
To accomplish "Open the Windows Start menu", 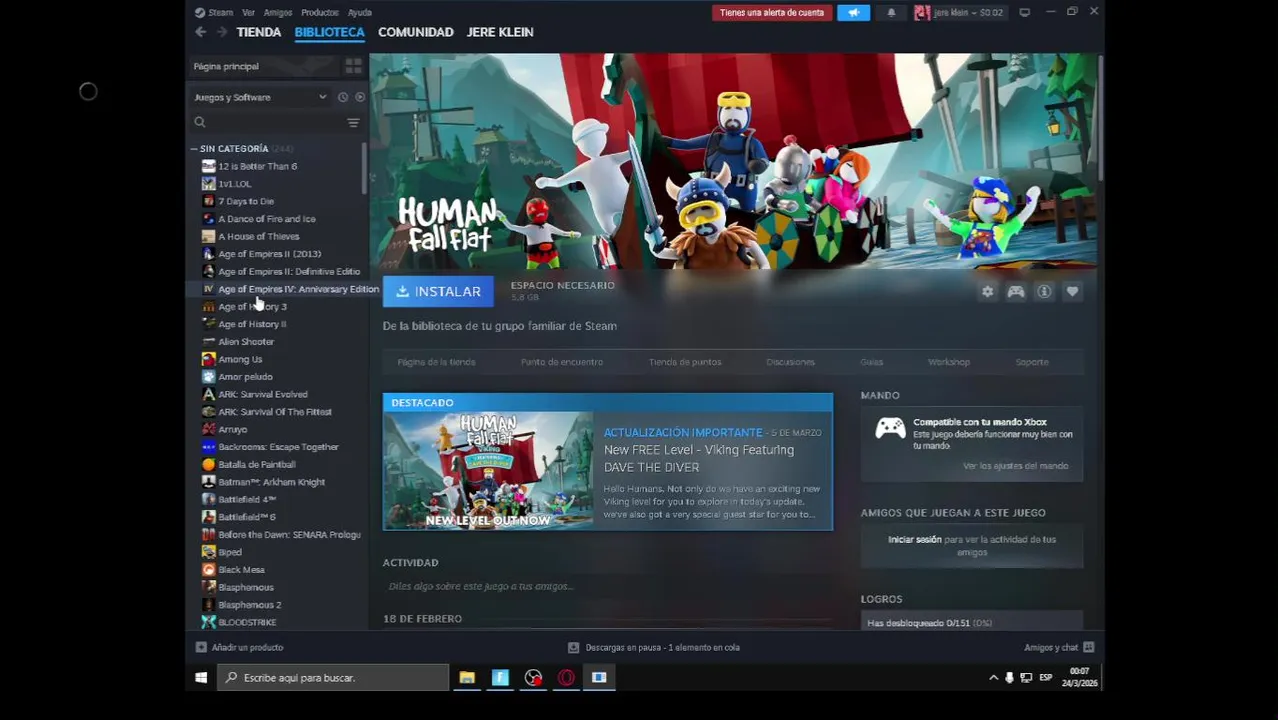I will click(x=201, y=678).
